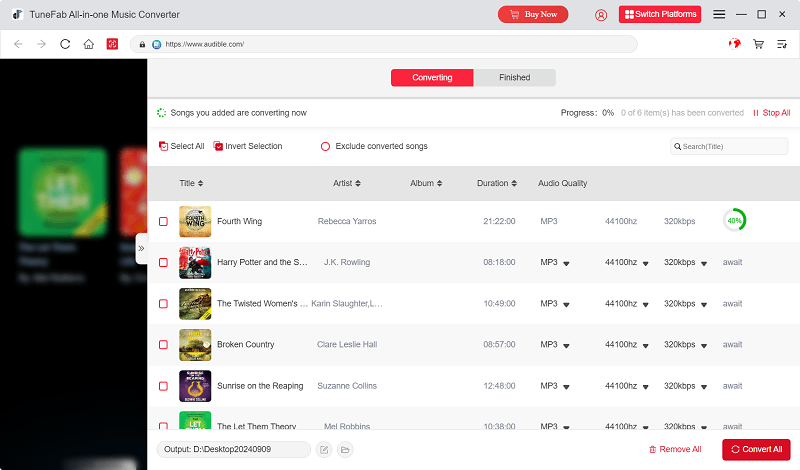Open format dropdown for Twisted Women's
Screen dimensions: 800x470
tap(566, 305)
